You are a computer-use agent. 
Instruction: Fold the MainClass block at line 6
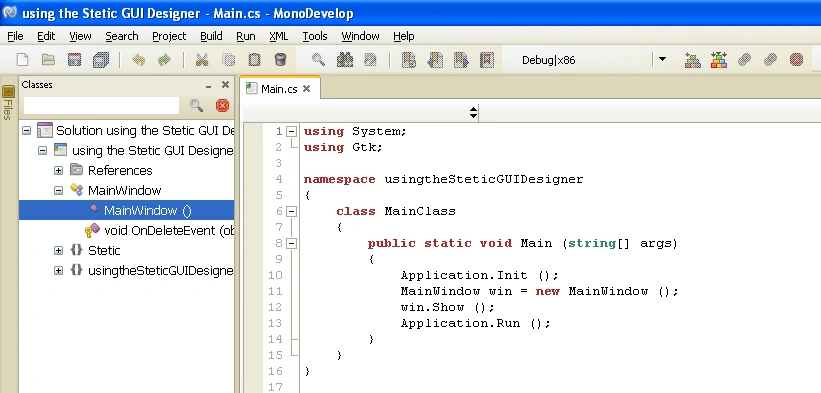click(x=292, y=211)
